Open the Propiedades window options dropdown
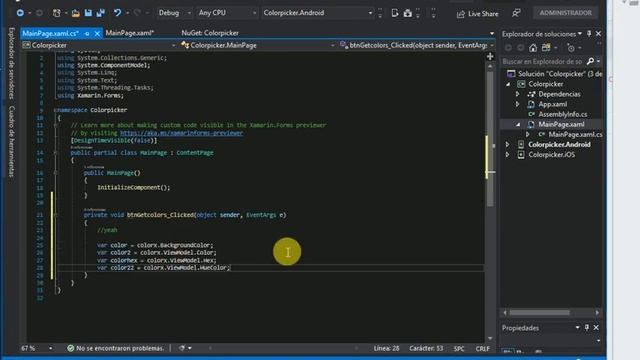This screenshot has width=640, height=360. [578, 327]
